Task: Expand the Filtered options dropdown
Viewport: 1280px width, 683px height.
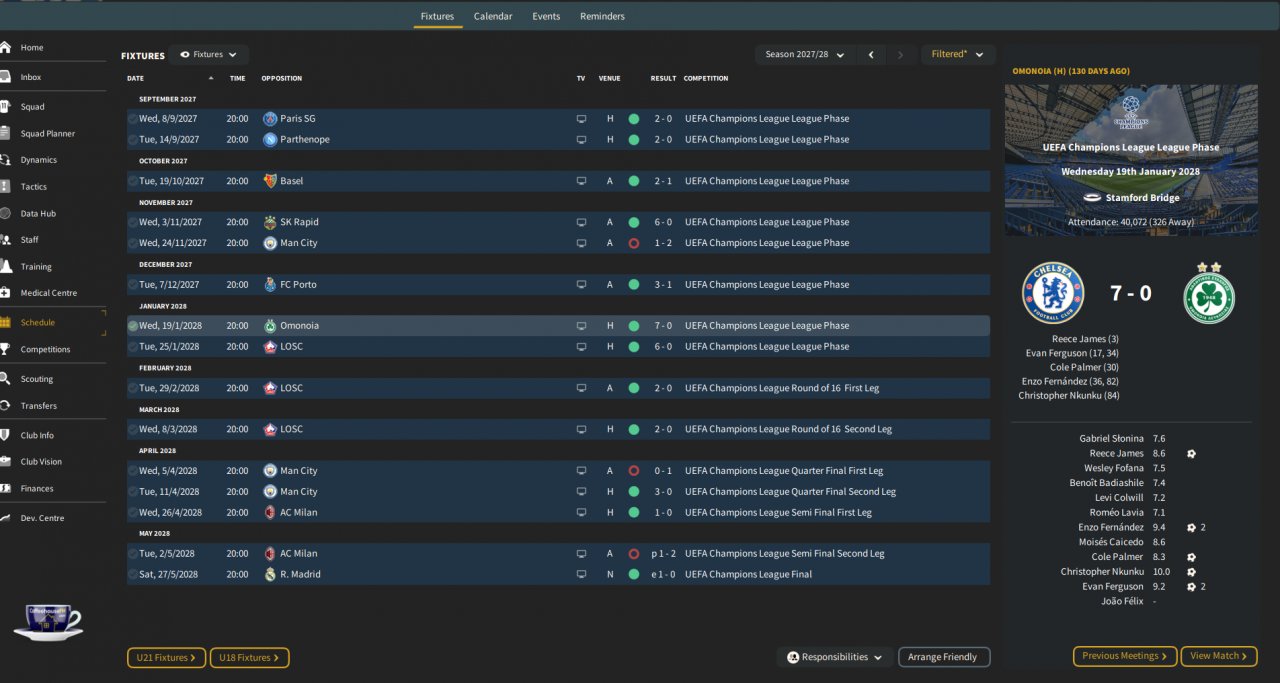Action: (957, 55)
